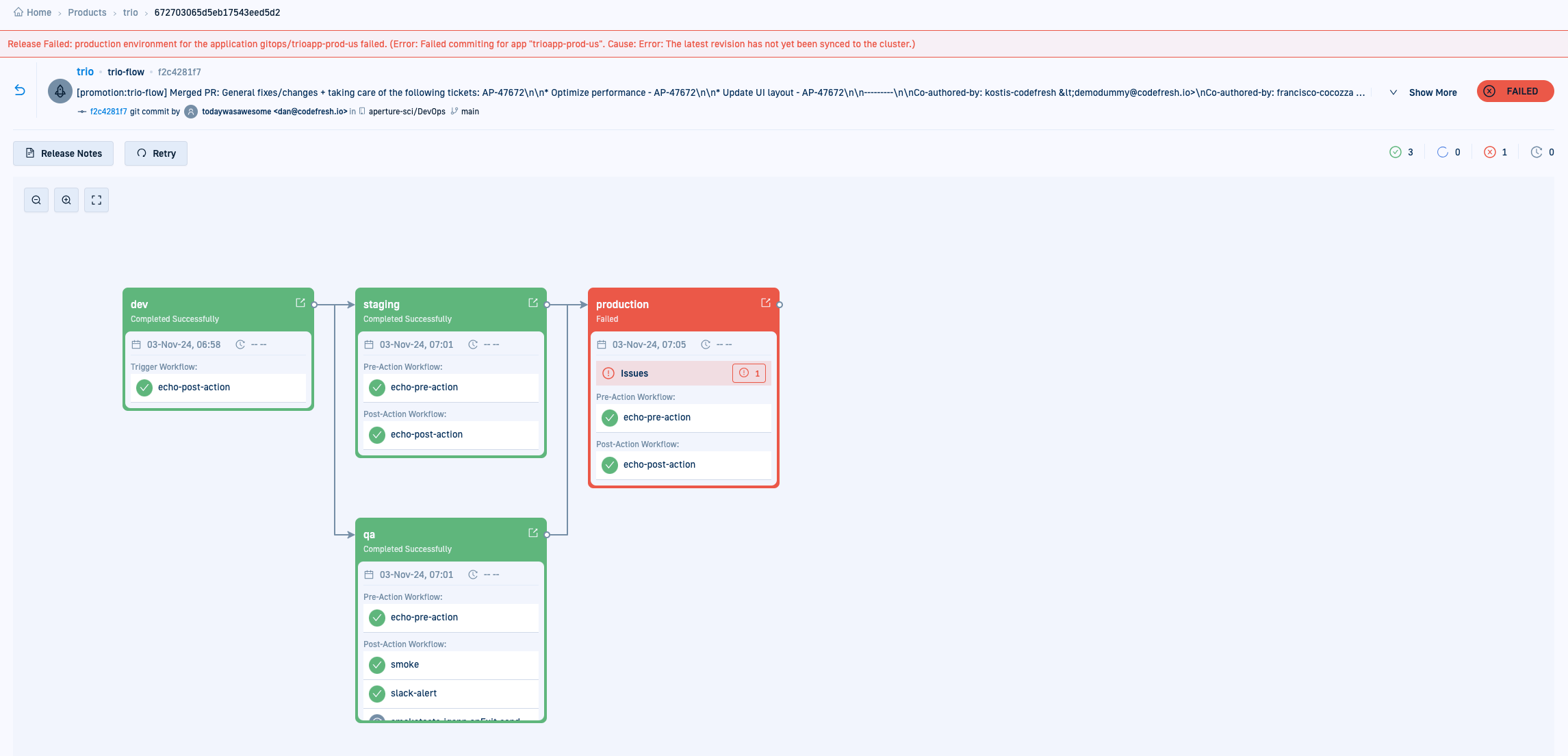Open the f2c4281f commit link
Viewport: 1568px width, 756px height.
coord(108,112)
